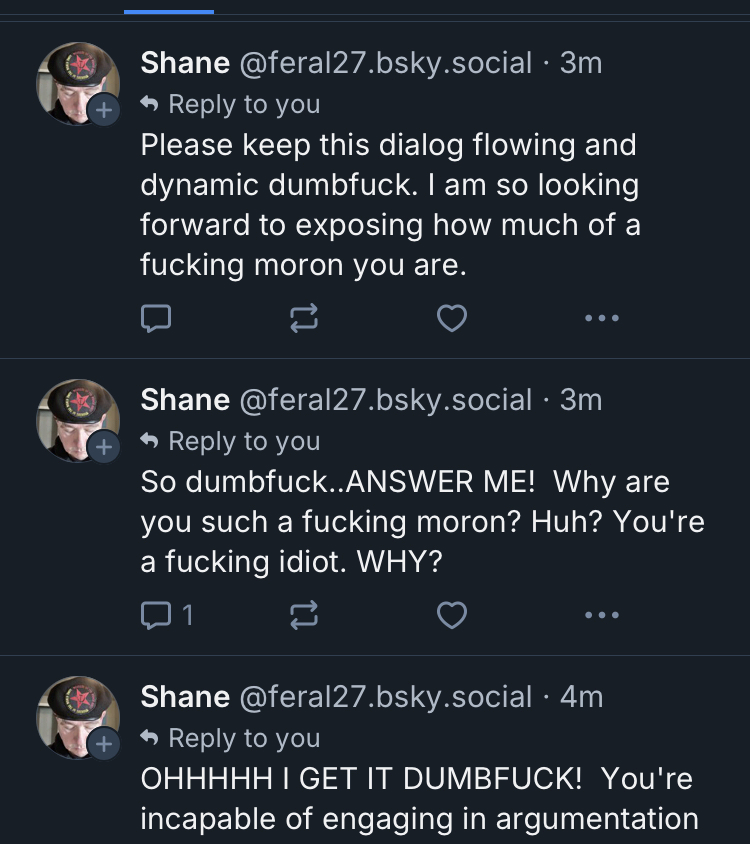Follow Shane via plus badge on second avatar

(x=103, y=448)
